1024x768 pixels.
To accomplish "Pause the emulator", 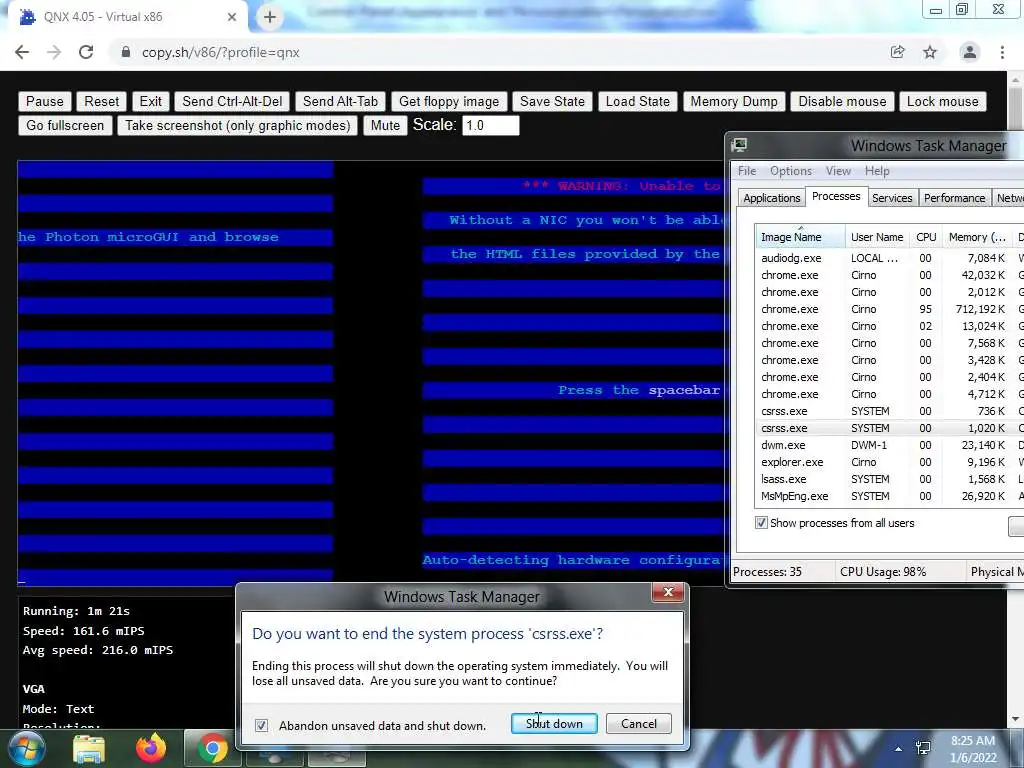I will click(x=44, y=101).
